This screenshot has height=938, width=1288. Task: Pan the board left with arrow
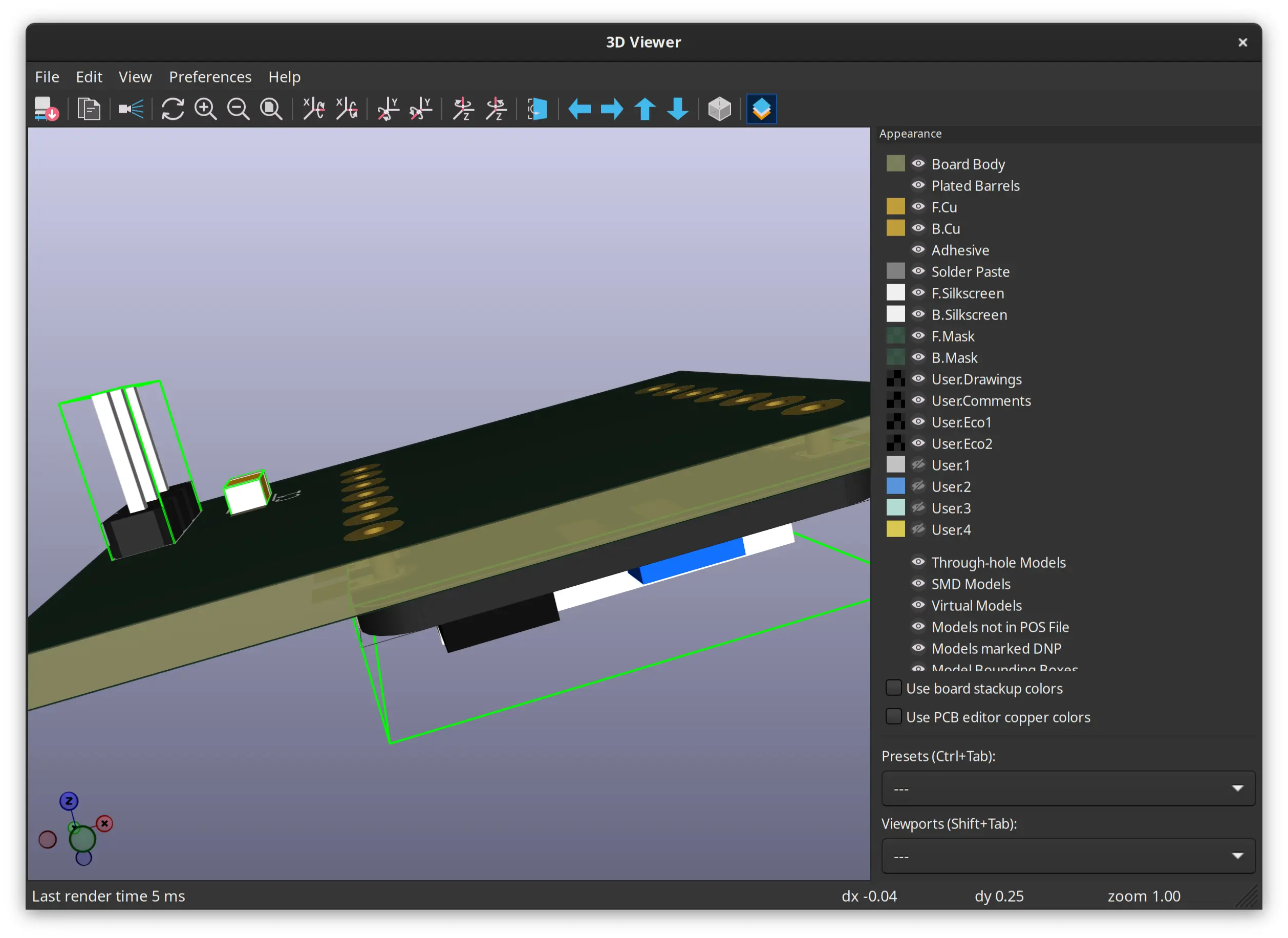pyautogui.click(x=579, y=109)
